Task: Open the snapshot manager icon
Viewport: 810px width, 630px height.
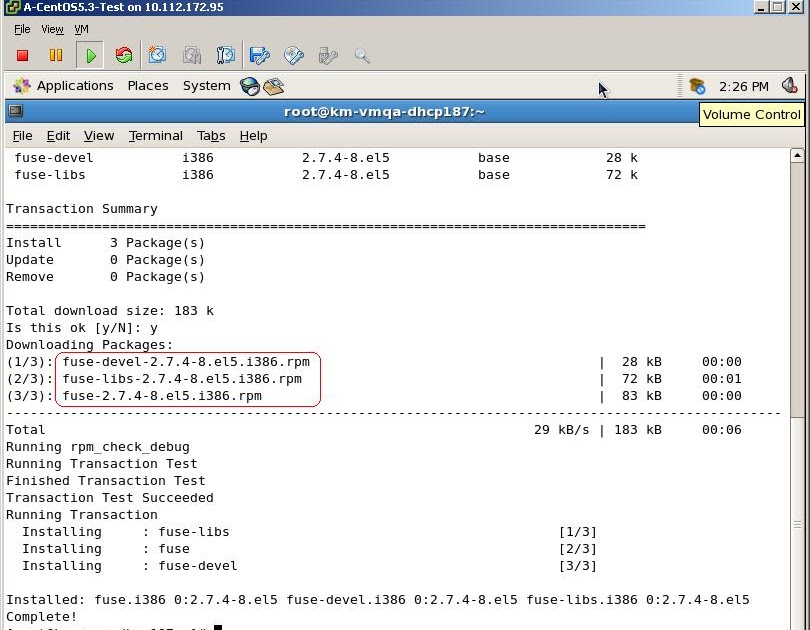Action: [225, 55]
